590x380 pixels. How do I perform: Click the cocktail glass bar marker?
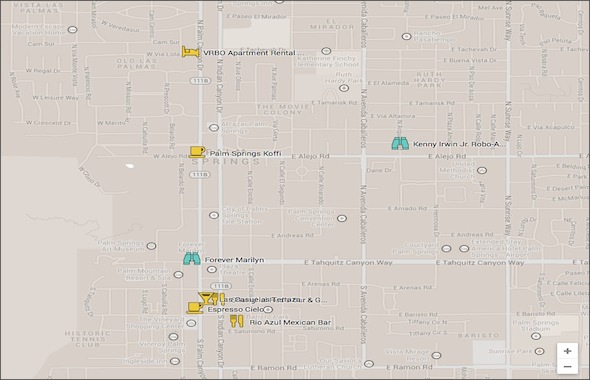[x=205, y=298]
